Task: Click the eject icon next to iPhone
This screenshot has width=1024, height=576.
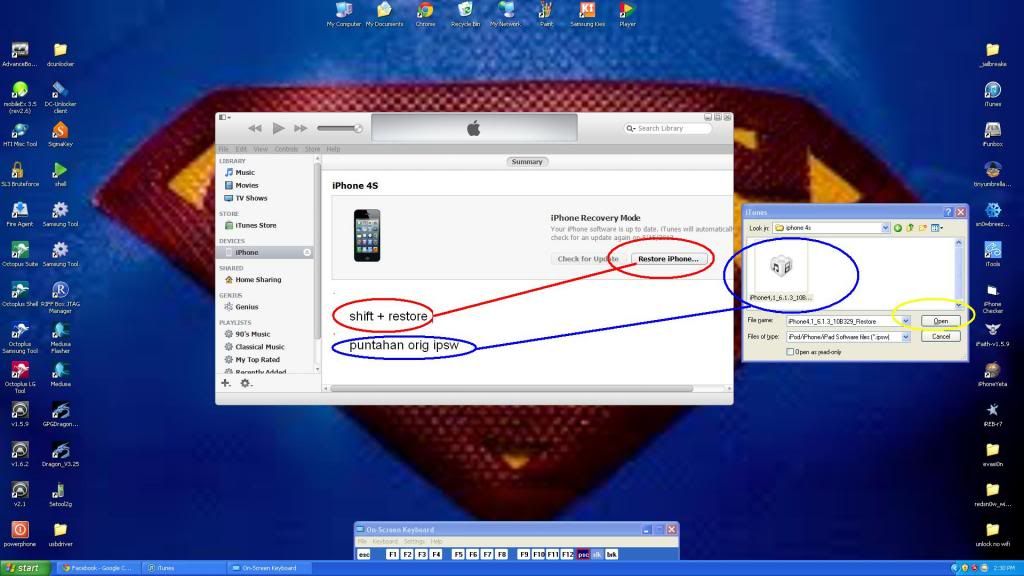Action: click(x=307, y=252)
